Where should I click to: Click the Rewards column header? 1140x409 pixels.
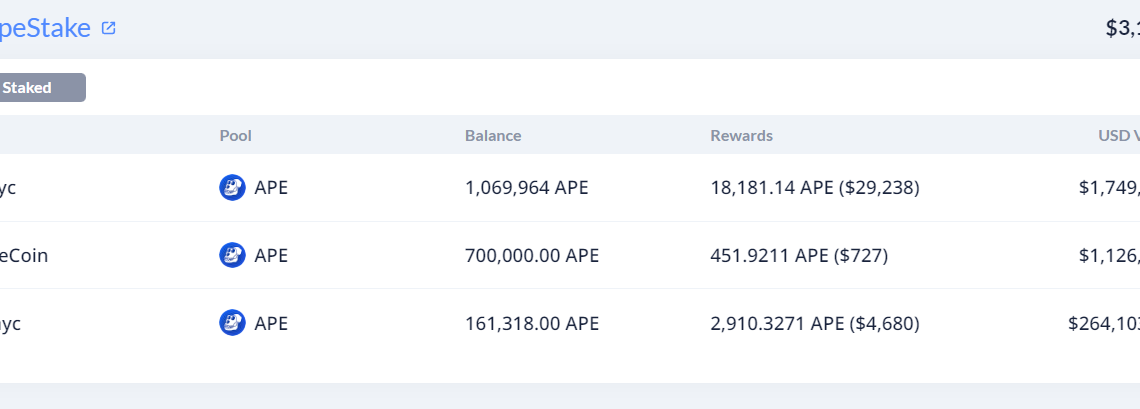[741, 136]
